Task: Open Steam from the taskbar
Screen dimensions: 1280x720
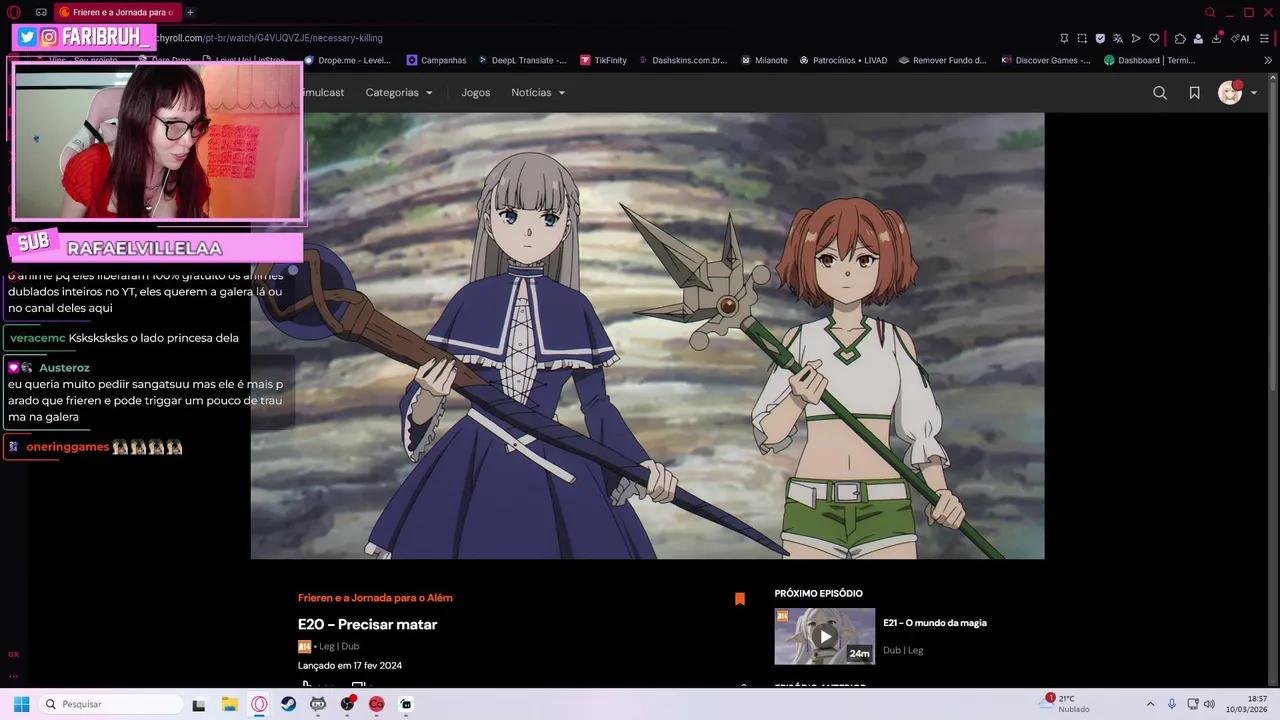Action: coord(288,704)
